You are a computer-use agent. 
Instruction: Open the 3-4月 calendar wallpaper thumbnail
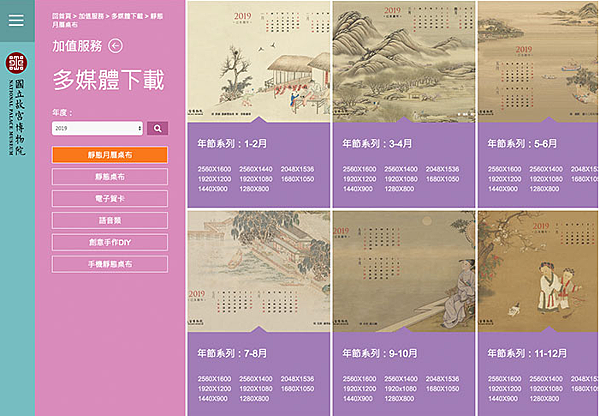click(404, 62)
